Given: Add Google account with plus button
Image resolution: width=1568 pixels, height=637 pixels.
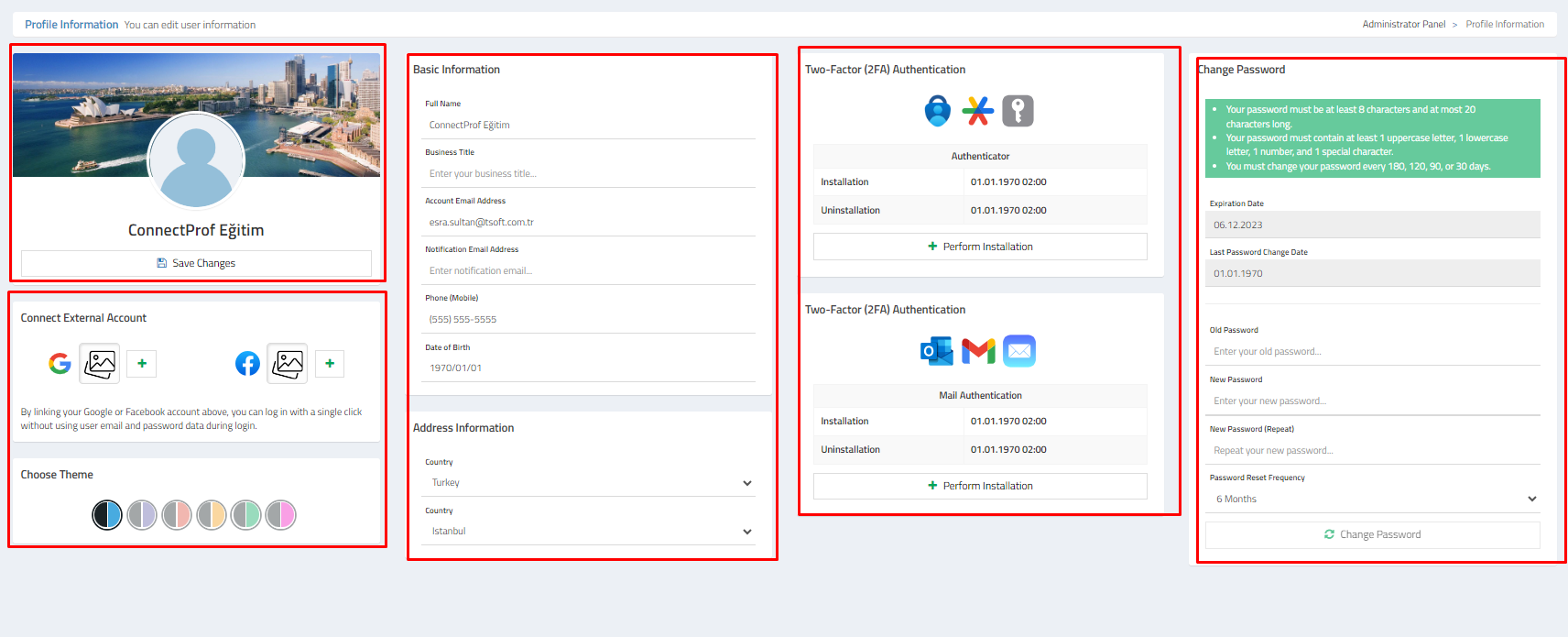Looking at the screenshot, I should point(142,364).
